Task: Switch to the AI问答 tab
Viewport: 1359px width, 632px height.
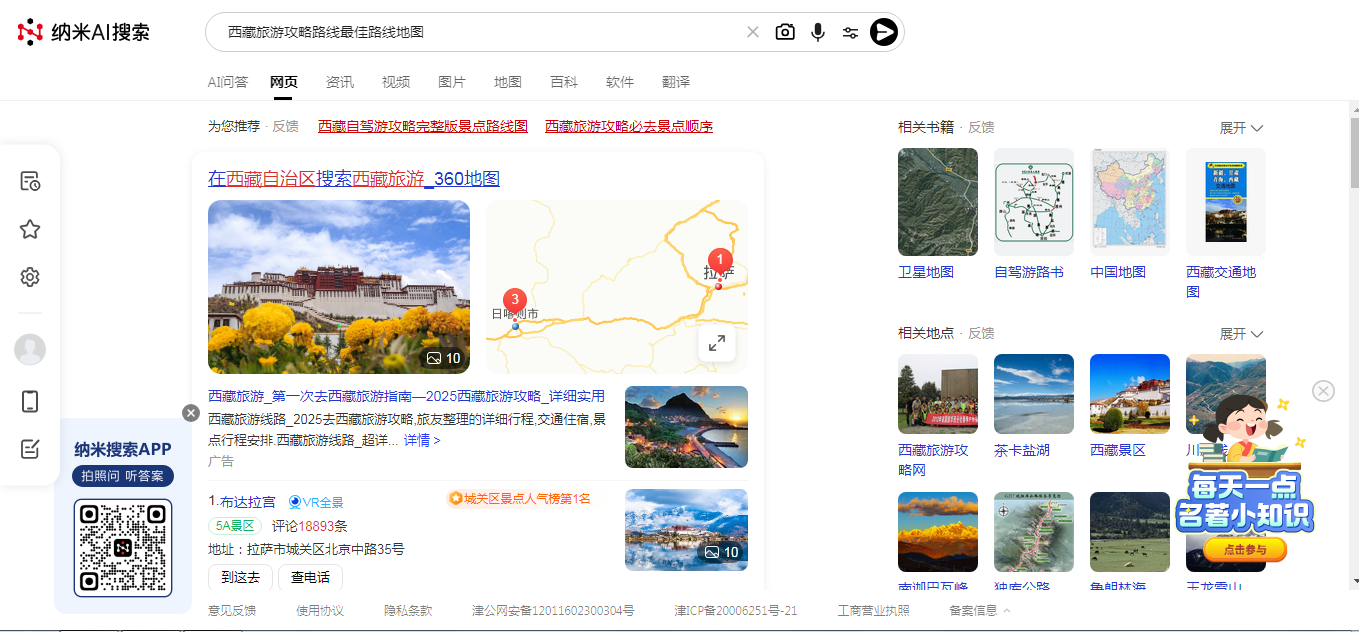Action: tap(227, 82)
